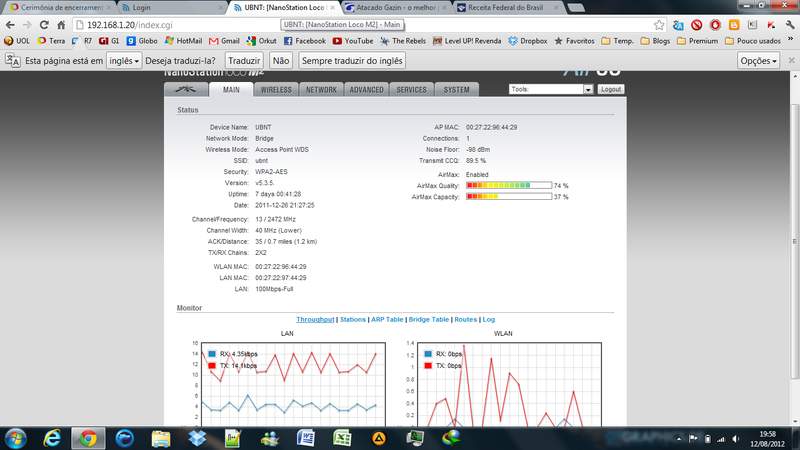Switch to the SYSTEM tab
800x450 pixels.
[456, 89]
